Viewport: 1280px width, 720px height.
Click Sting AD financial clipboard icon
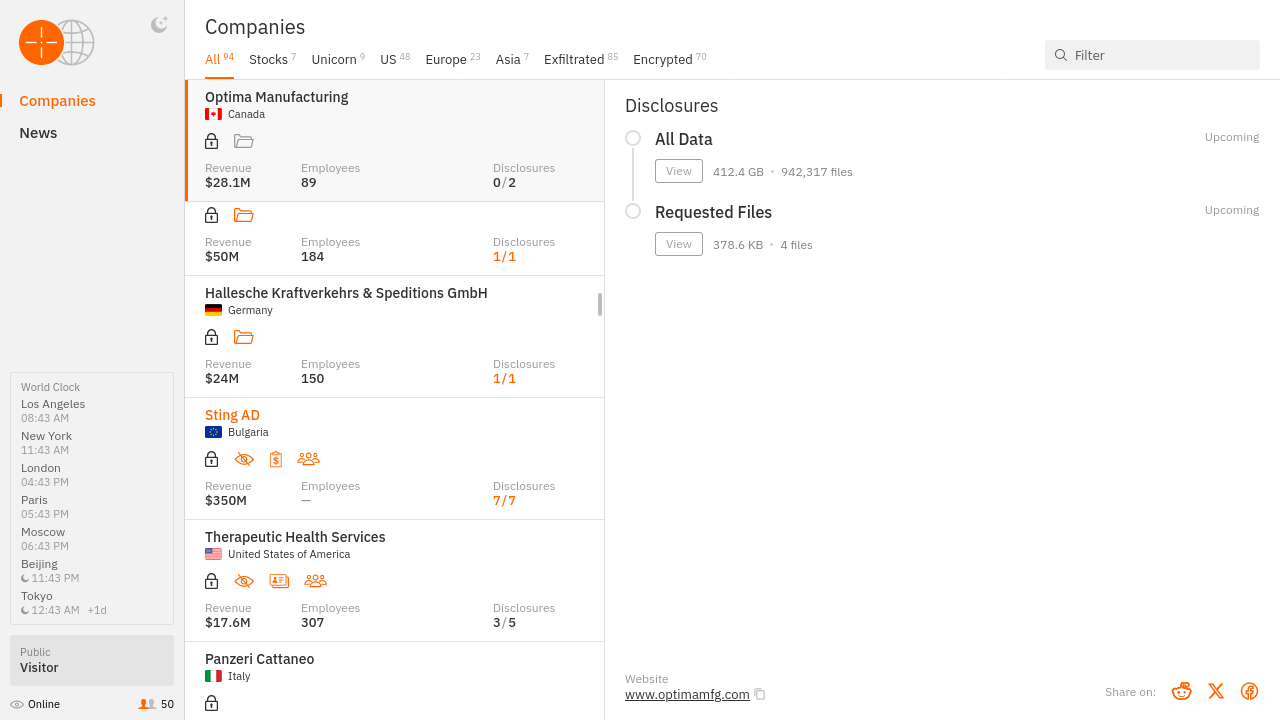pyautogui.click(x=276, y=459)
